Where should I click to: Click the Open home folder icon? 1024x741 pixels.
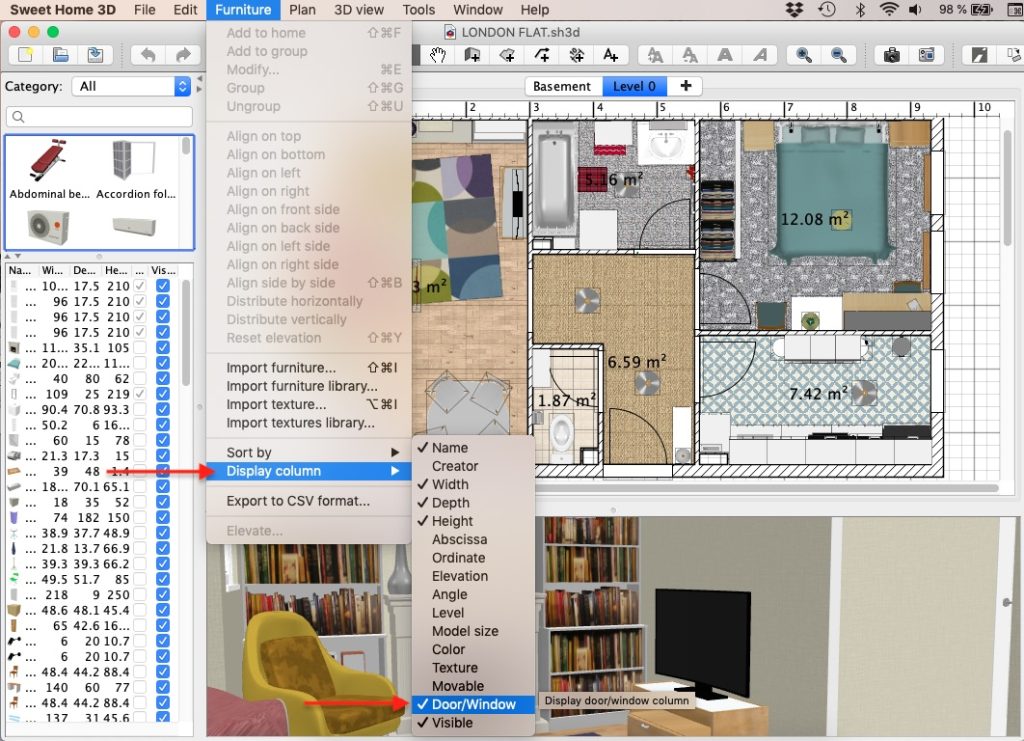pyautogui.click(x=60, y=55)
